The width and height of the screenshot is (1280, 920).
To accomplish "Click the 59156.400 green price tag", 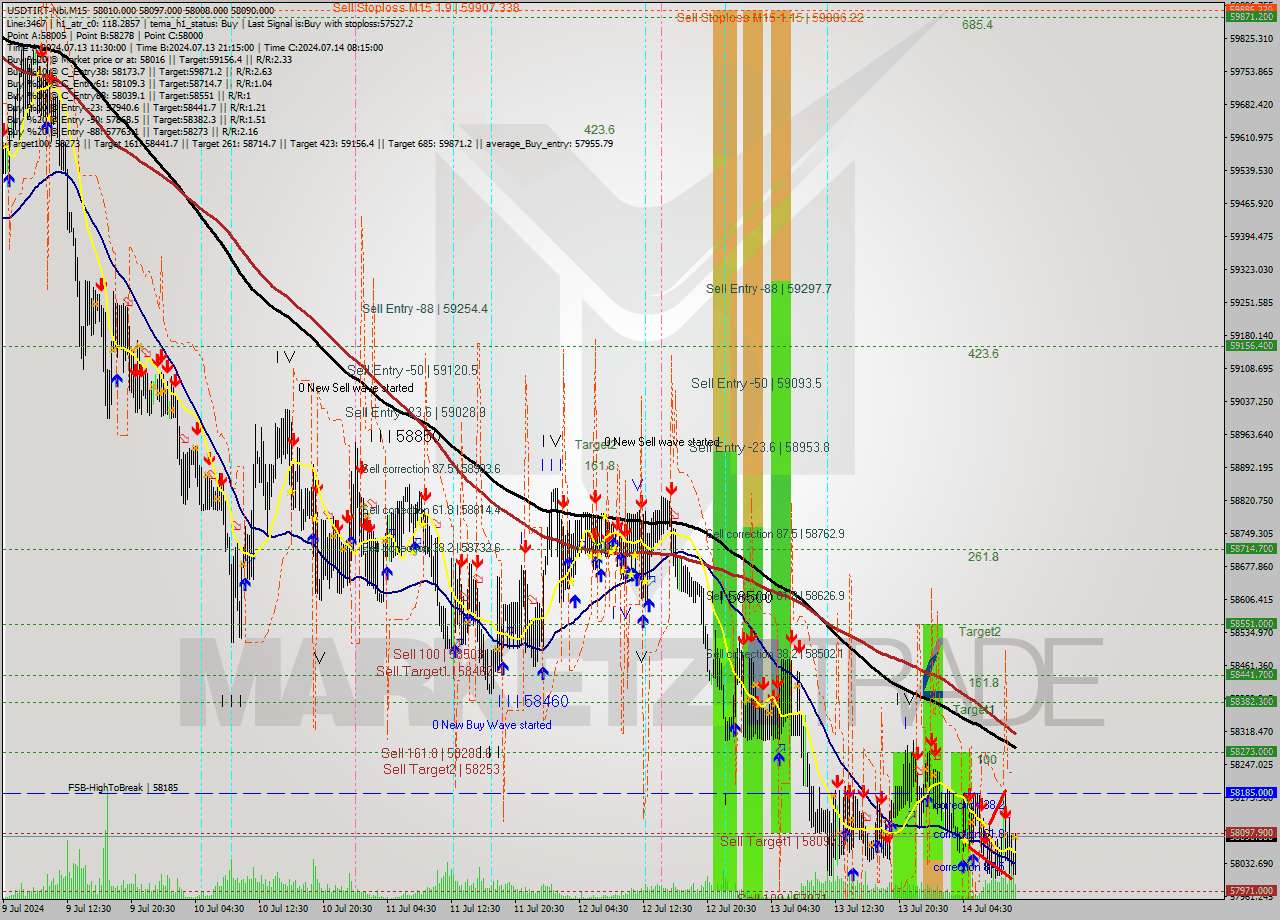I will 1251,345.
